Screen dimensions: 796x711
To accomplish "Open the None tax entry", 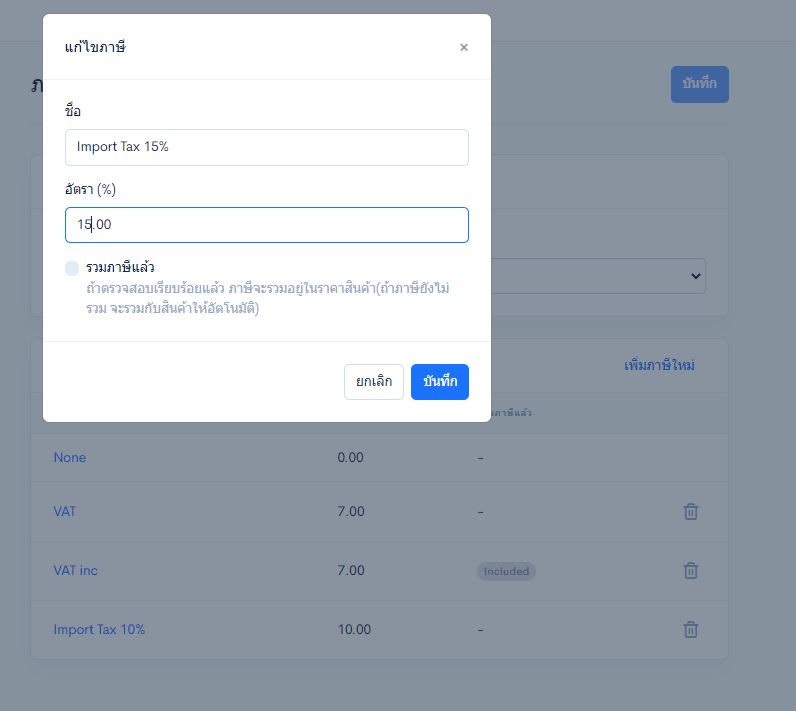I will 70,457.
